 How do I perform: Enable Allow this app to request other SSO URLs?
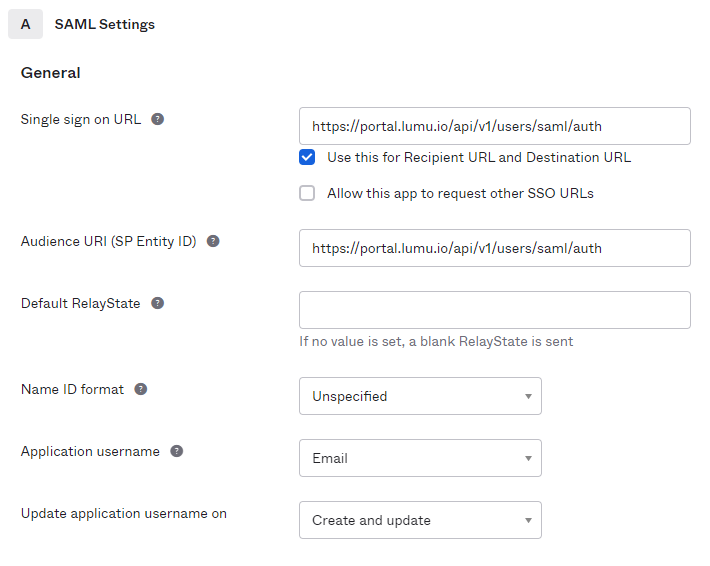(307, 193)
